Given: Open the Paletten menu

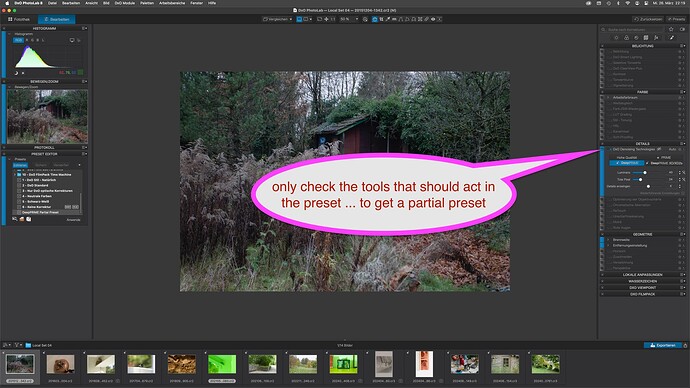Looking at the screenshot, I should 147,3.
